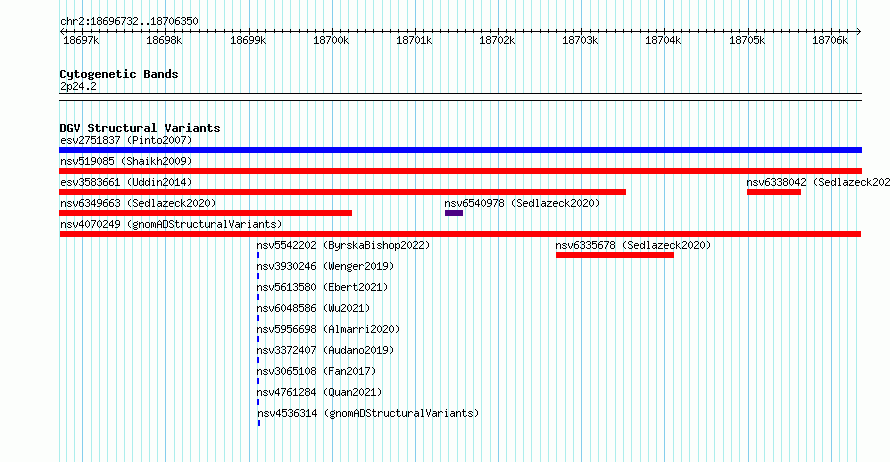
Task: Open the esv3583661 (Uddin2014) label
Action: [x=126, y=182]
